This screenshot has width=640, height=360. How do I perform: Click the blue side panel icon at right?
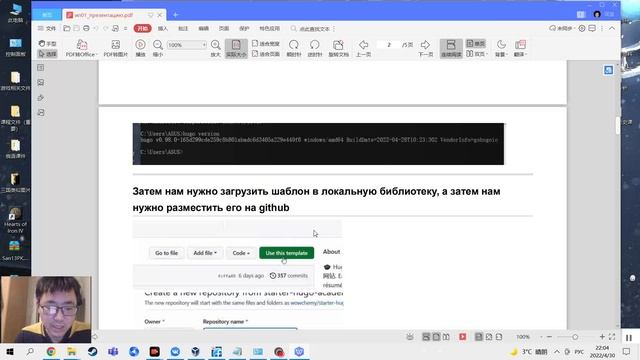[x=609, y=70]
